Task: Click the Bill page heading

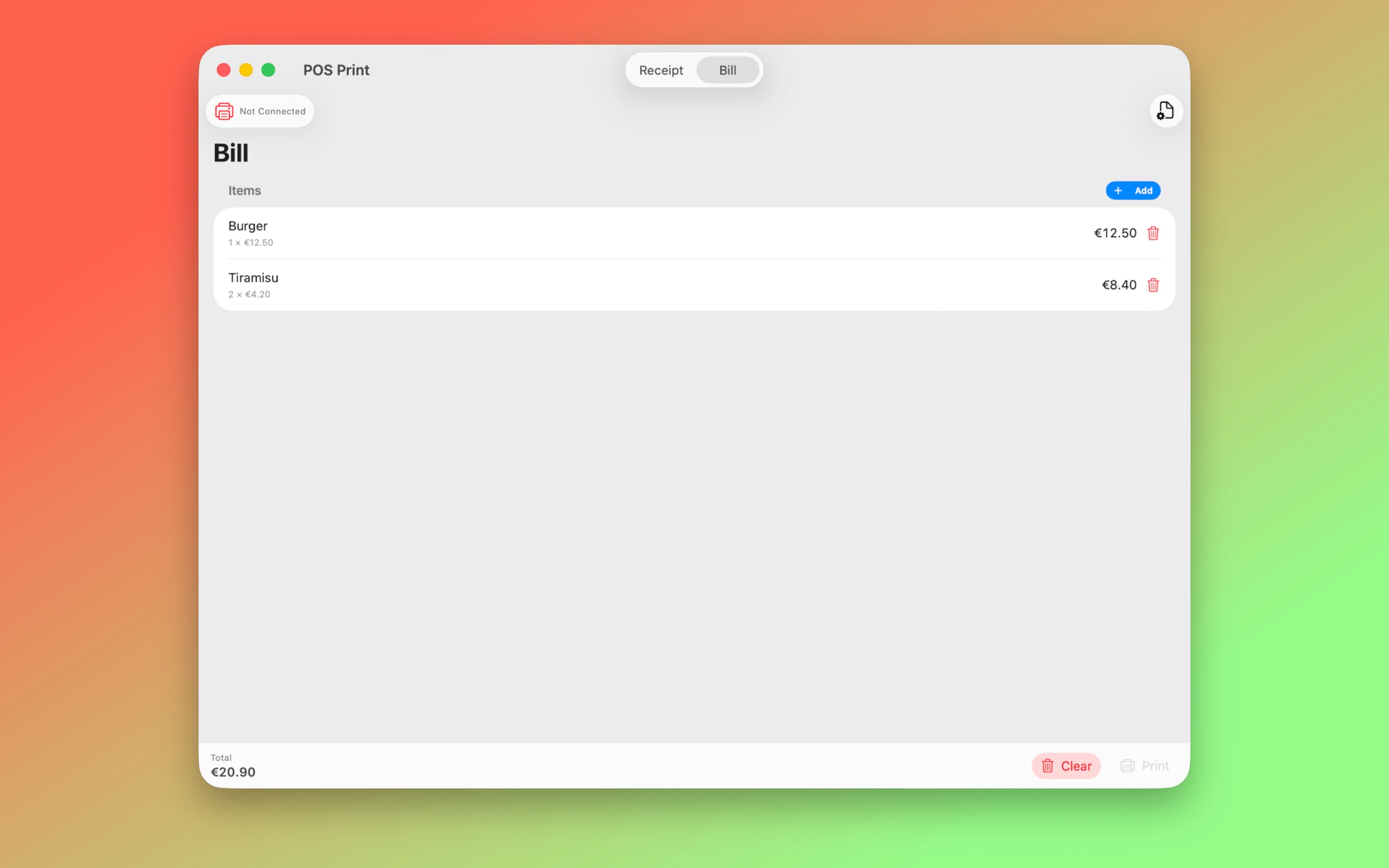Action: 231,152
